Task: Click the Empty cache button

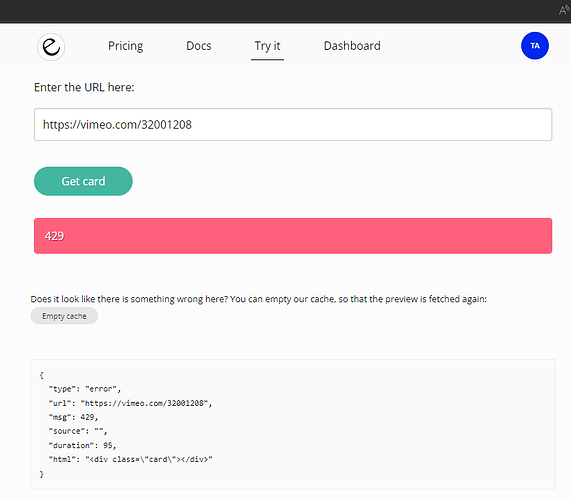Action: [x=64, y=316]
